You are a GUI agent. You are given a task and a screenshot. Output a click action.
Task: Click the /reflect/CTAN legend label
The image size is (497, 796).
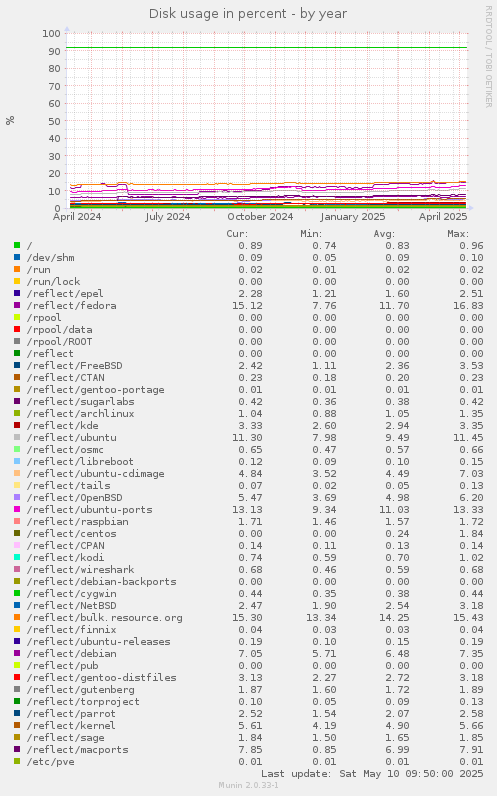[65, 378]
